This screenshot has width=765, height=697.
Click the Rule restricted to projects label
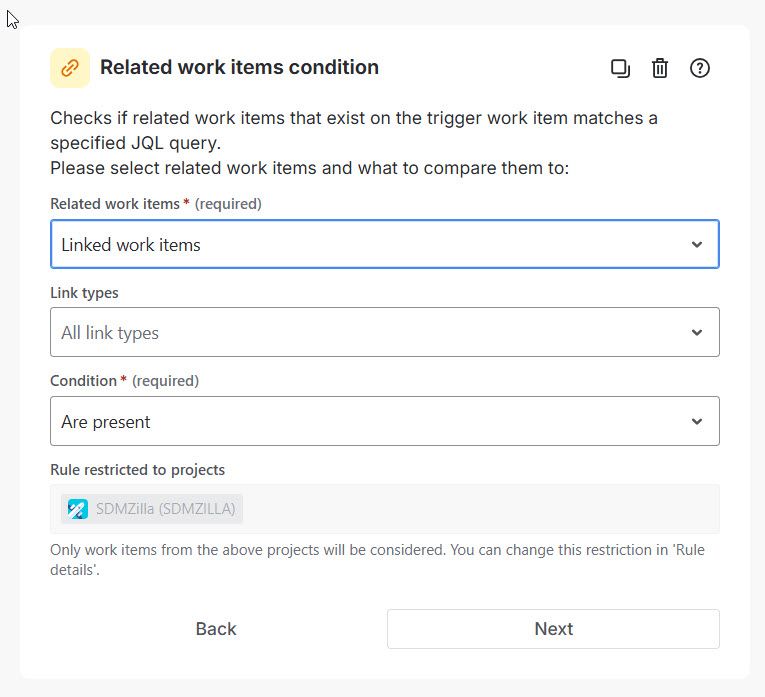138,469
